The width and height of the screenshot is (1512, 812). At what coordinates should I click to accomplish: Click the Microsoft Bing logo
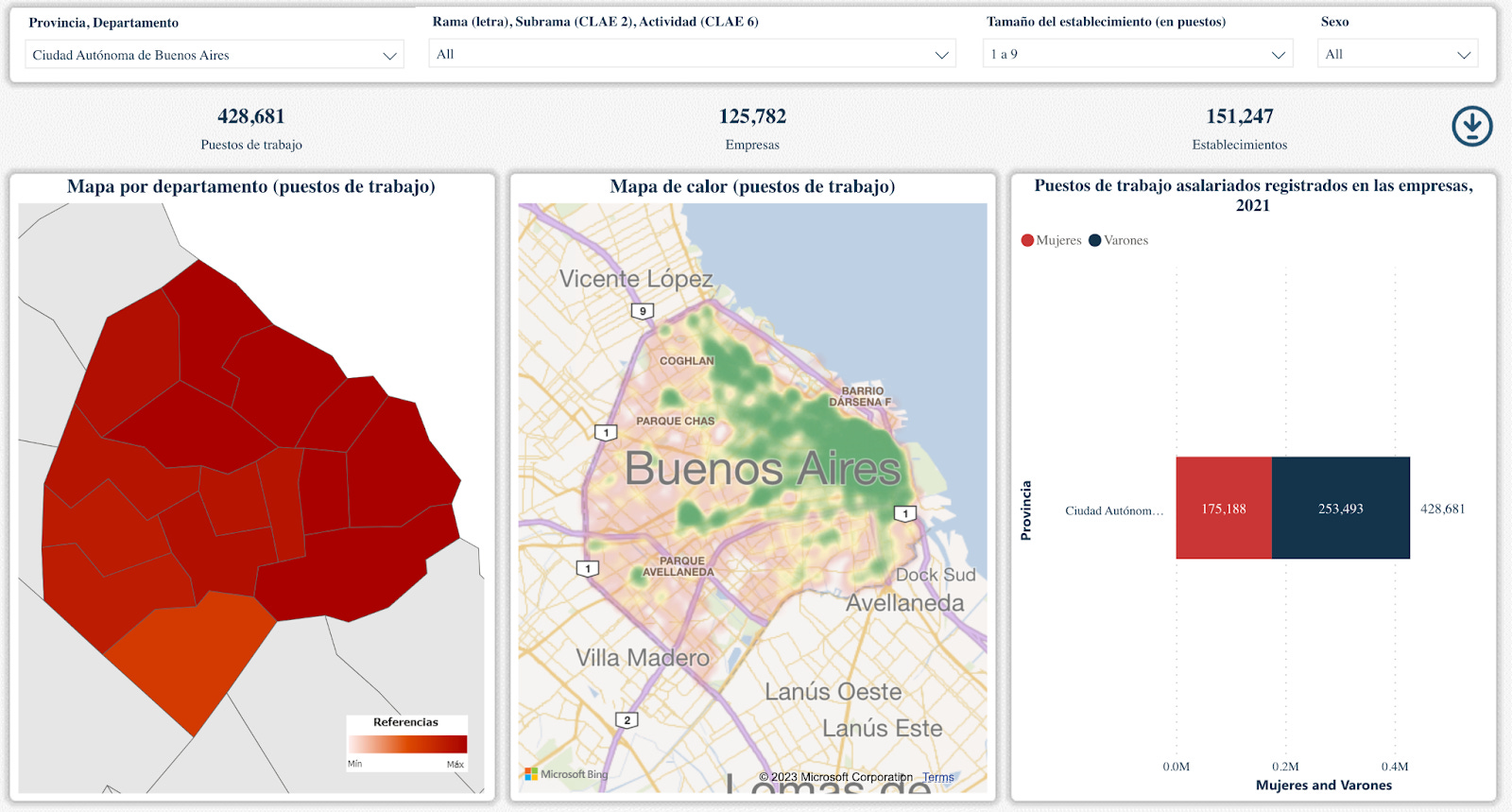tap(566, 774)
